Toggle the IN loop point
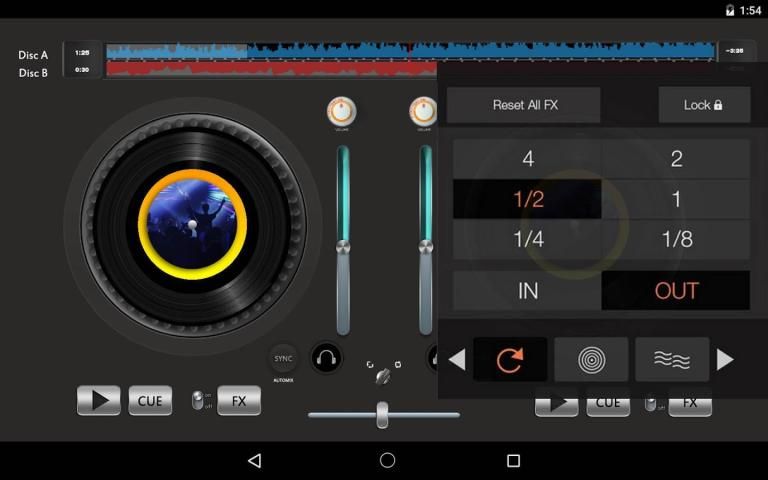 pos(527,291)
